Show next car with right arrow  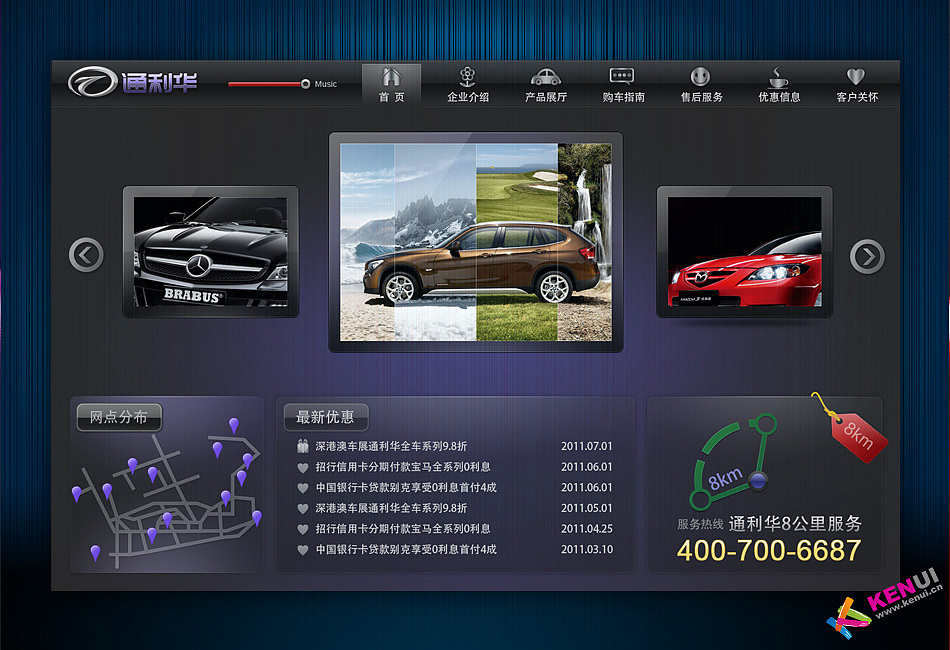[867, 257]
